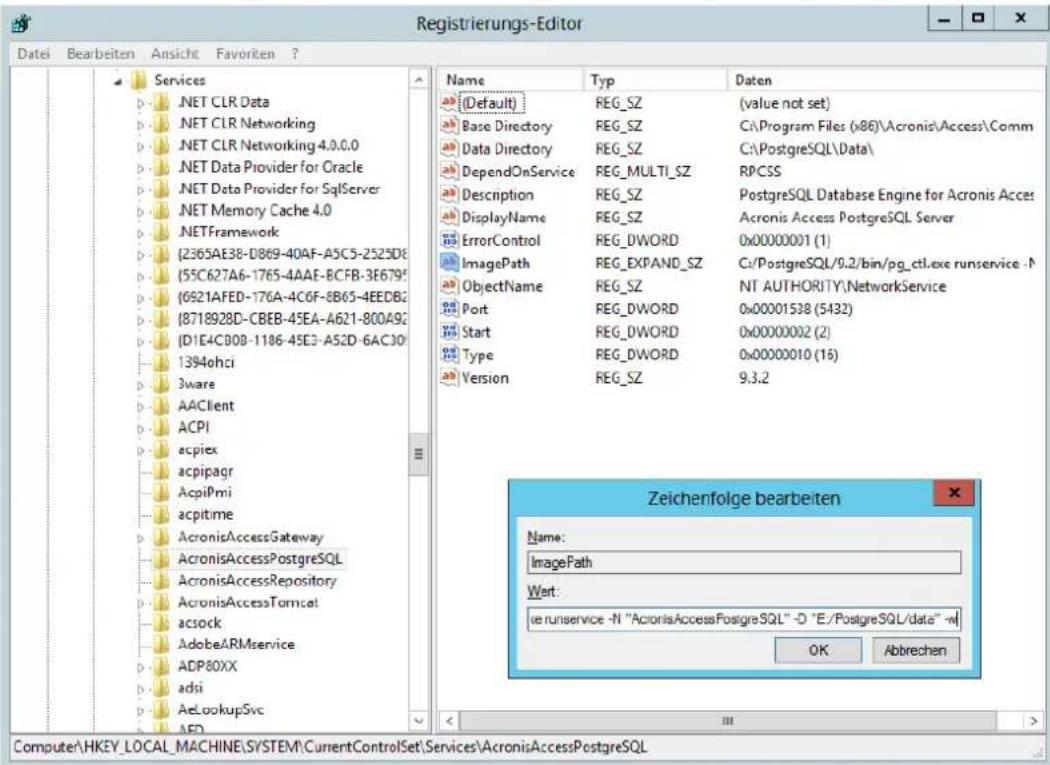Viewport: 1050px width, 765px height.
Task: Click the AdobeARMservice folder icon
Action: (161, 644)
